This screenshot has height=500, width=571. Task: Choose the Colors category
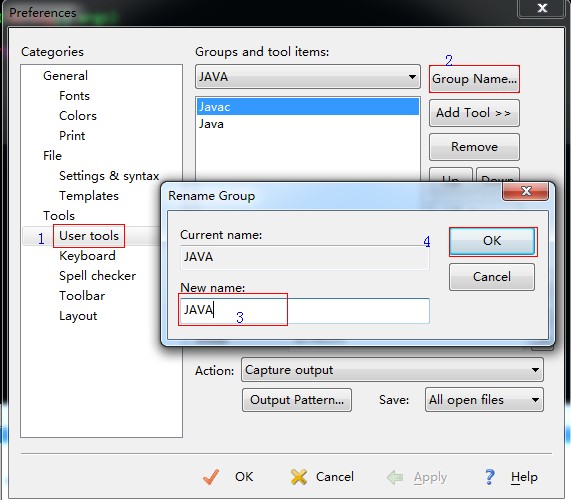pos(78,116)
